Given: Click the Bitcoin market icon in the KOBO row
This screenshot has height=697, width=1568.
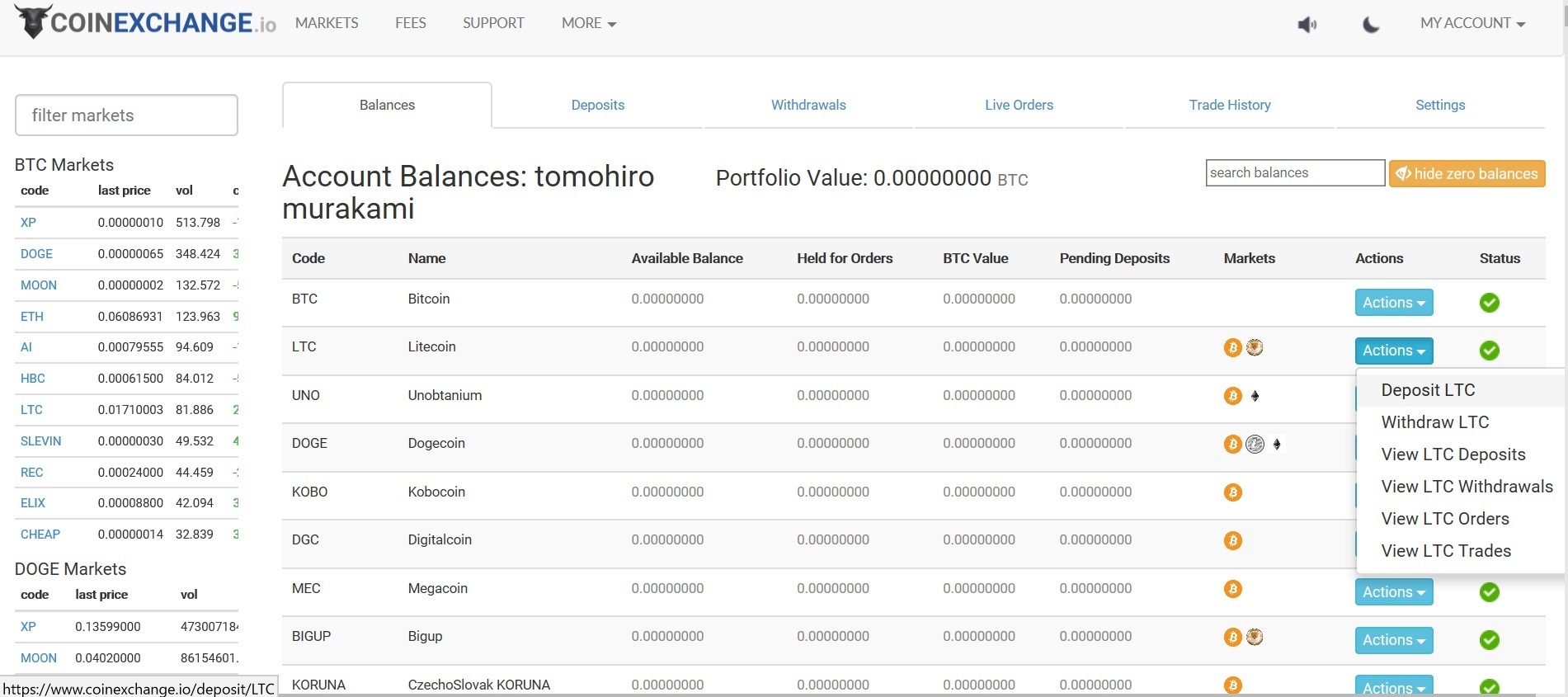Looking at the screenshot, I should click(x=1232, y=492).
